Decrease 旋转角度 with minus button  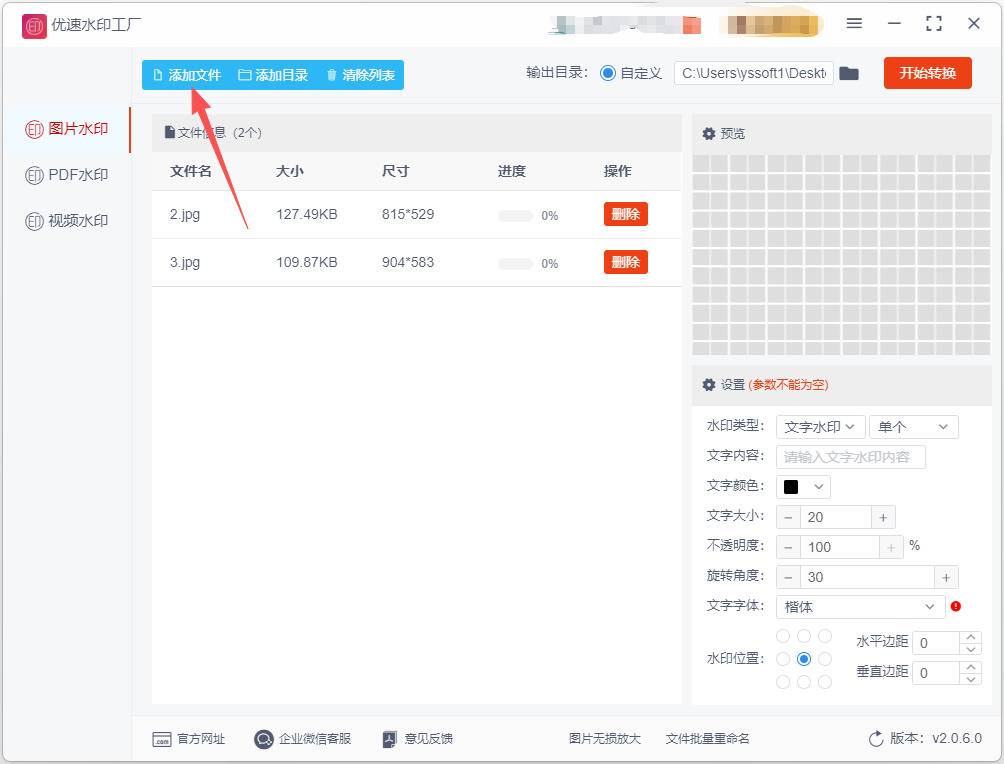point(788,578)
